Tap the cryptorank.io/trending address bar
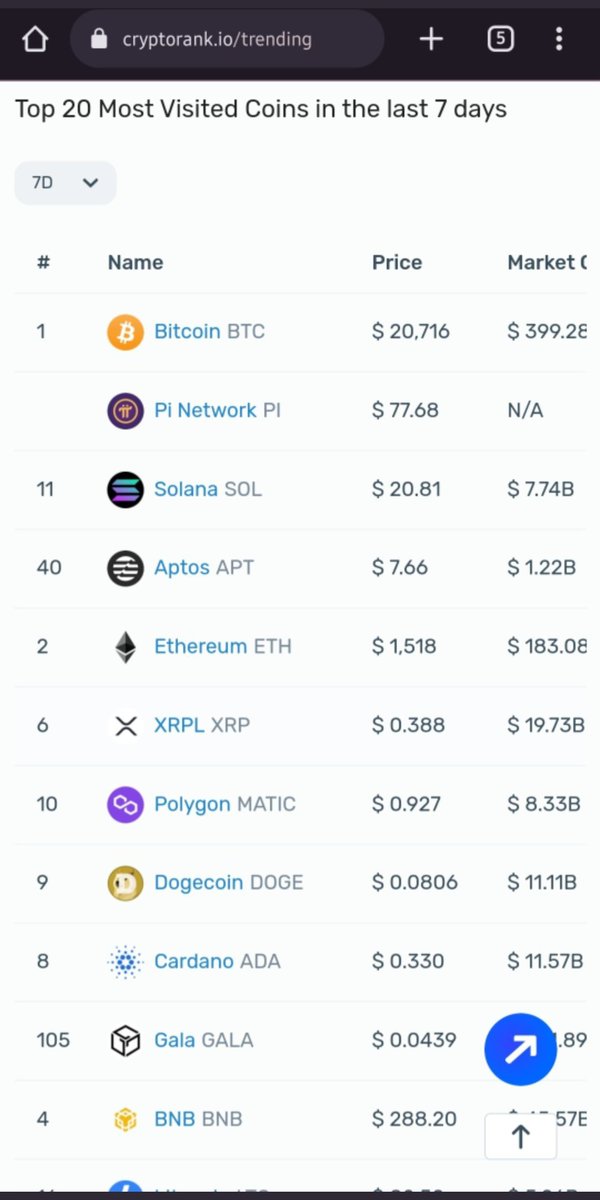The image size is (600, 1200). [228, 39]
